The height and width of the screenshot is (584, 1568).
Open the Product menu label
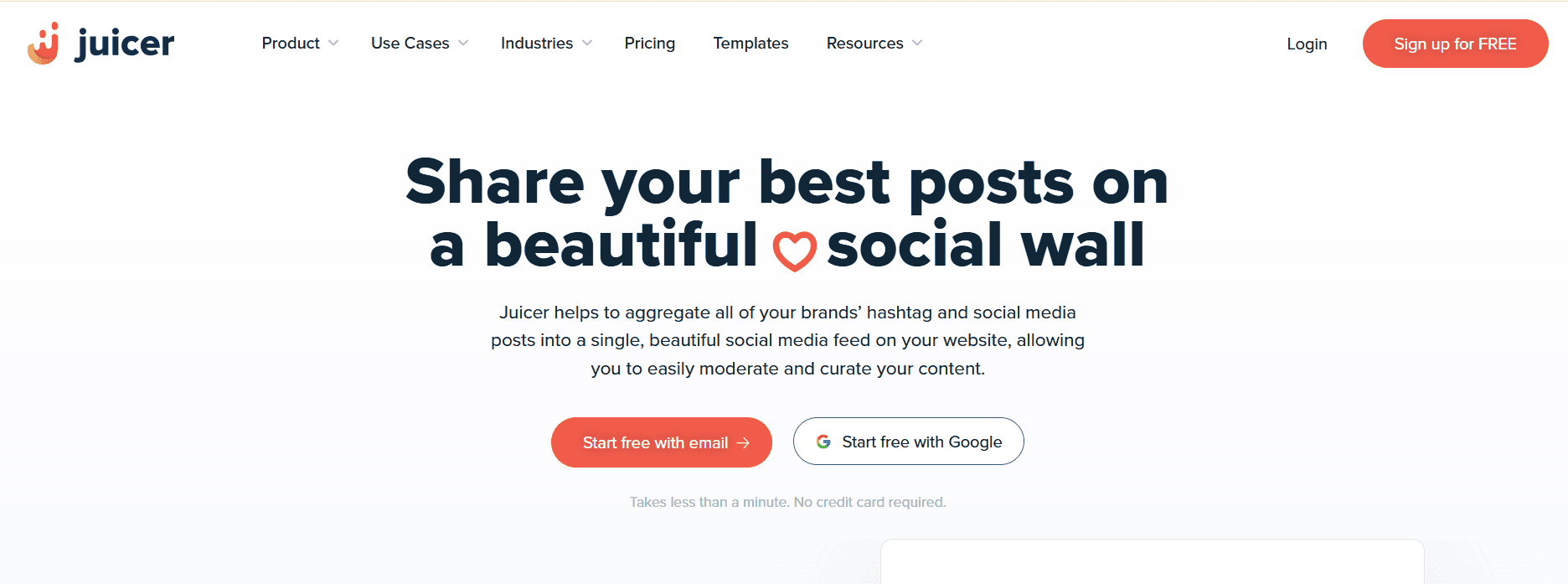291,43
